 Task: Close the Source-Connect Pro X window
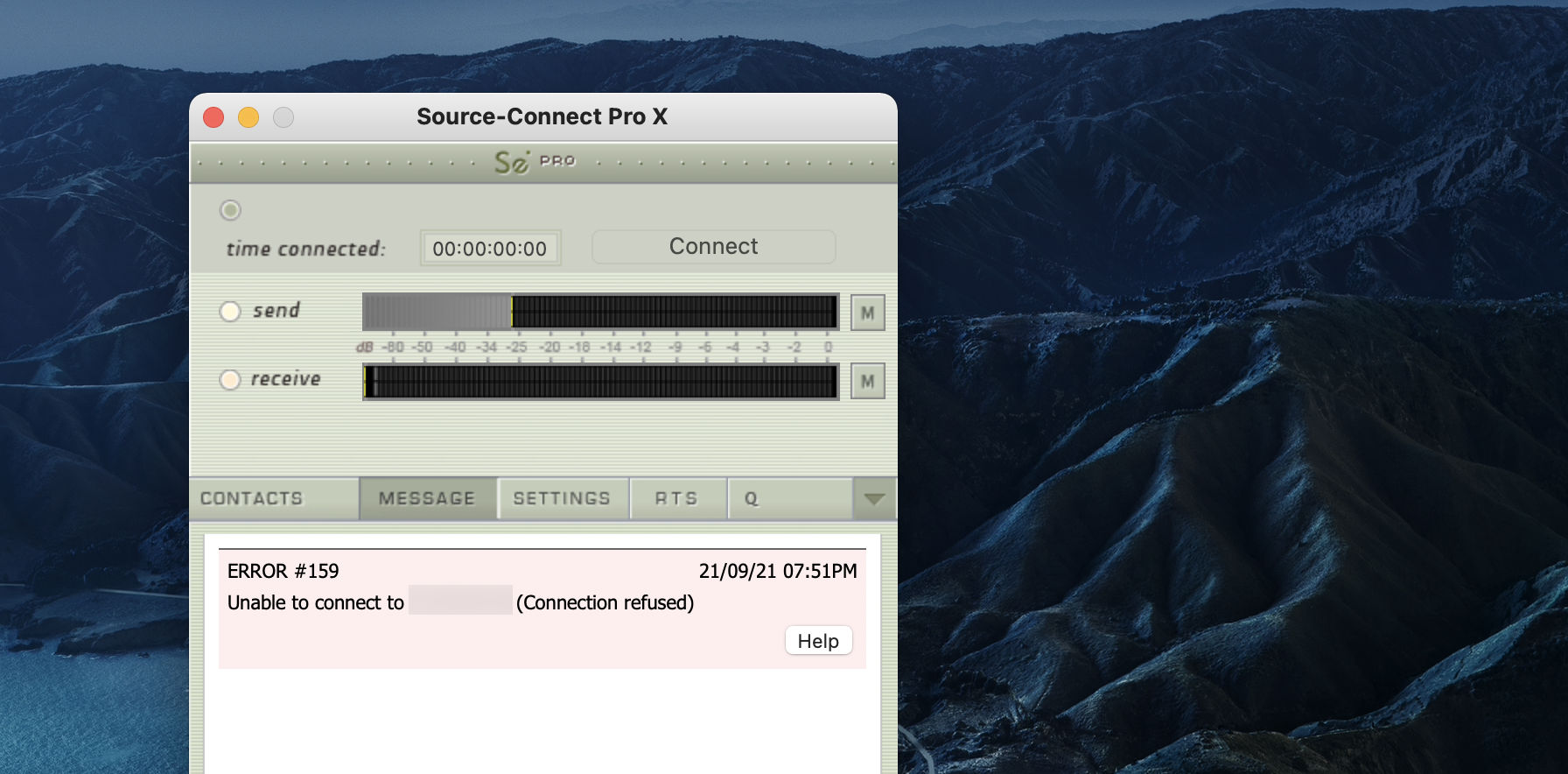pyautogui.click(x=213, y=117)
